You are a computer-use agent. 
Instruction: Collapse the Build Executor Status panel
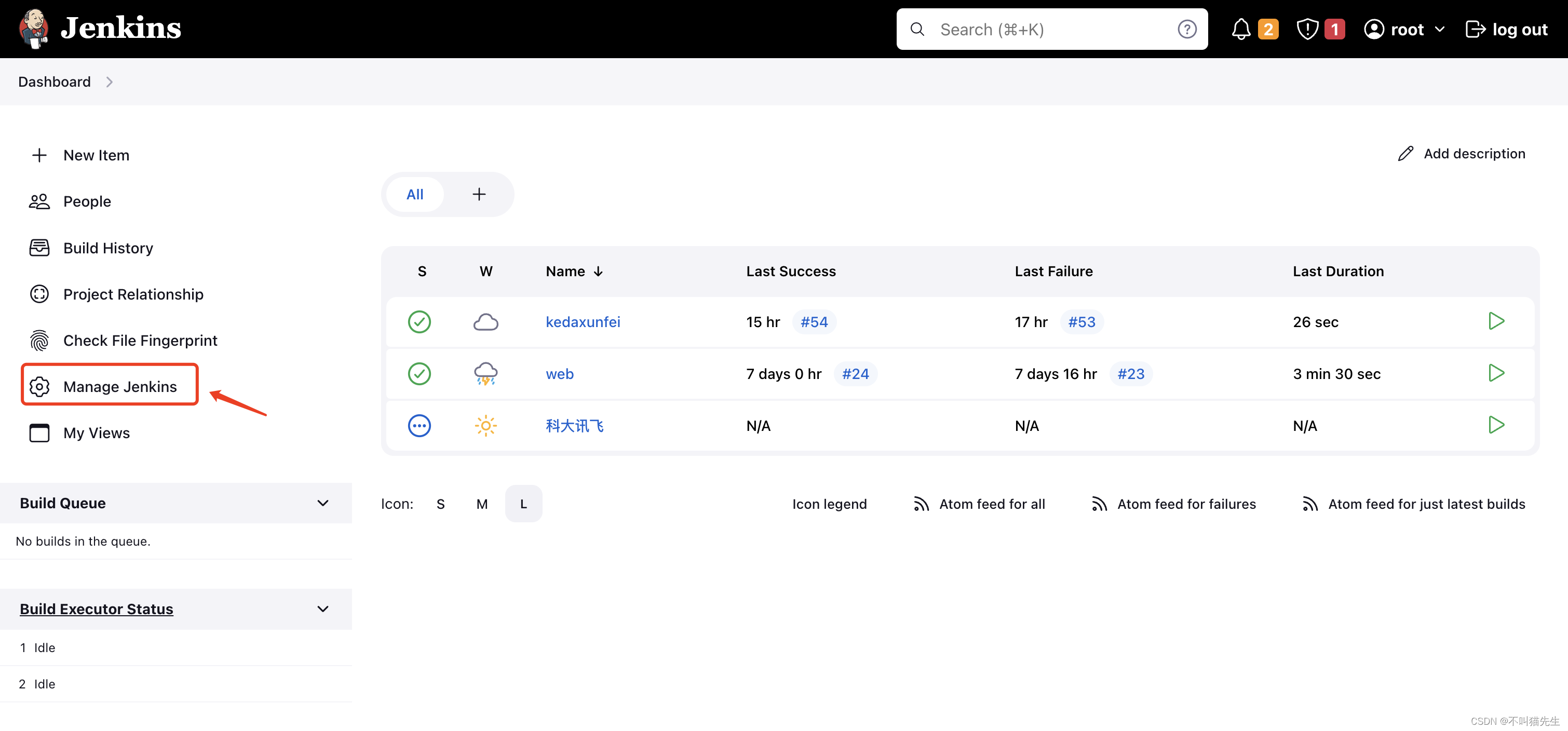click(x=322, y=608)
